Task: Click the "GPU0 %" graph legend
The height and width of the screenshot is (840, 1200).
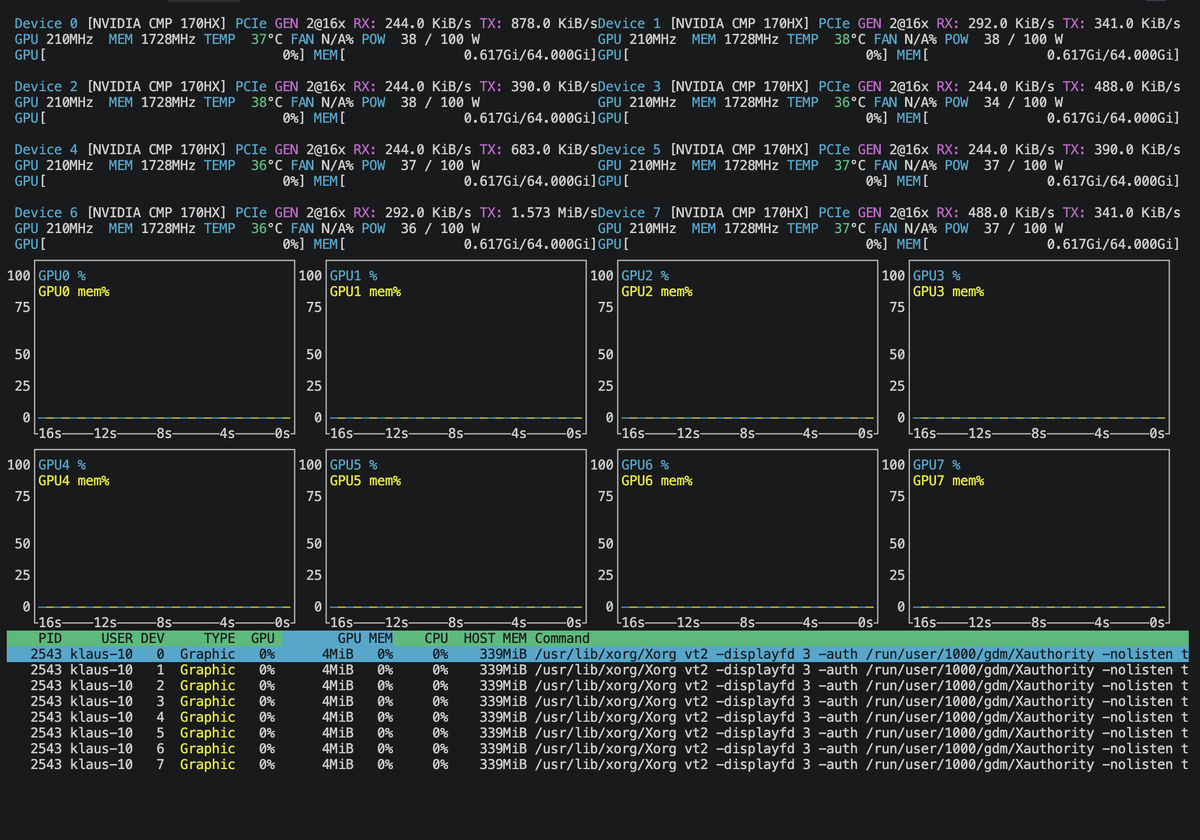Action: [x=62, y=275]
